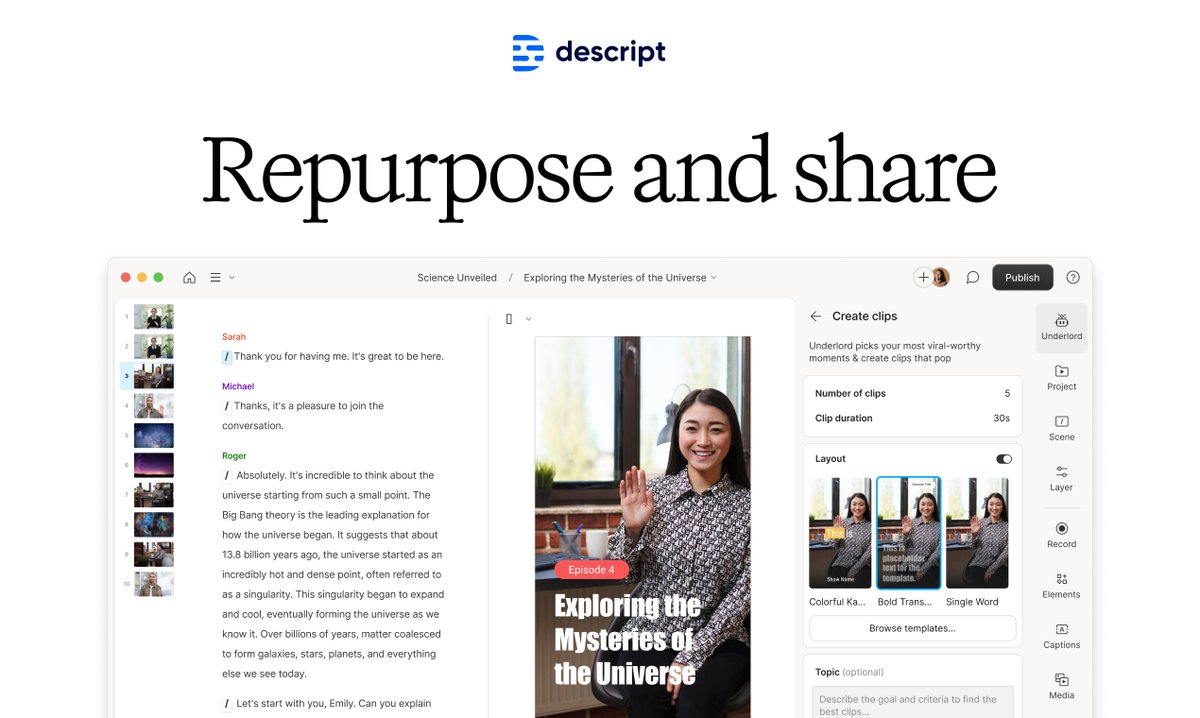1200x718 pixels.
Task: Click the Sarah speaker label
Action: pyautogui.click(x=234, y=337)
